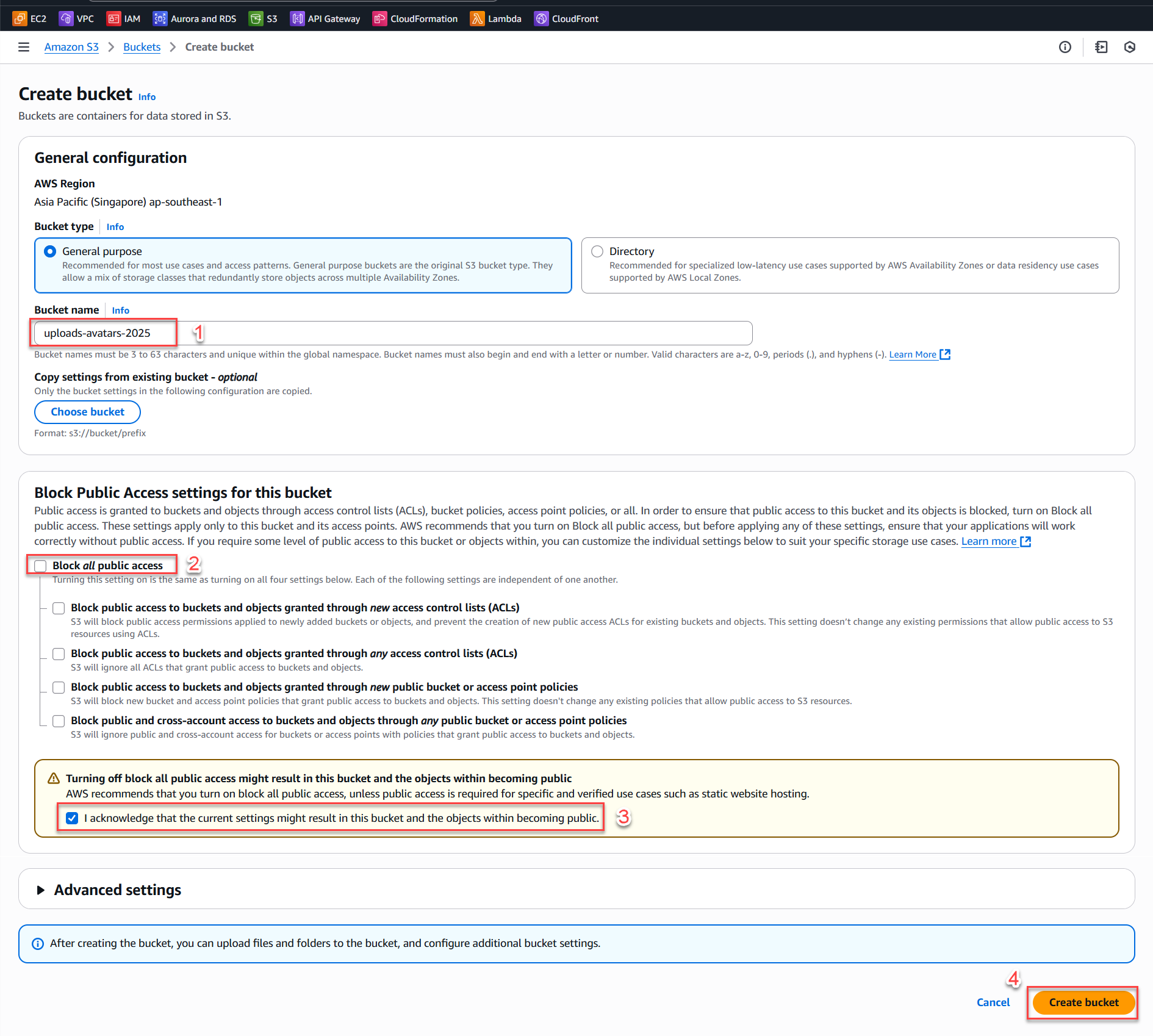Open Aurora and RDS shortcut icon

click(160, 19)
